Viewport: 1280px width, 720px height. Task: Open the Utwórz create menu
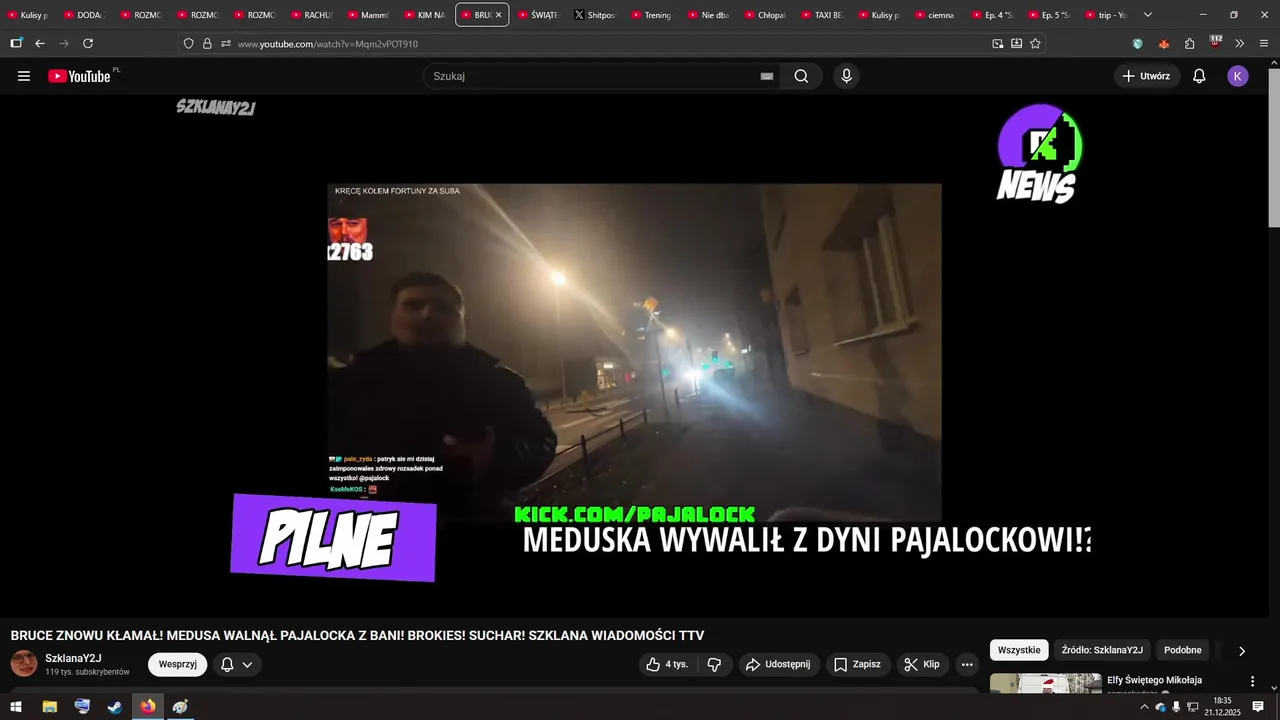point(1147,76)
